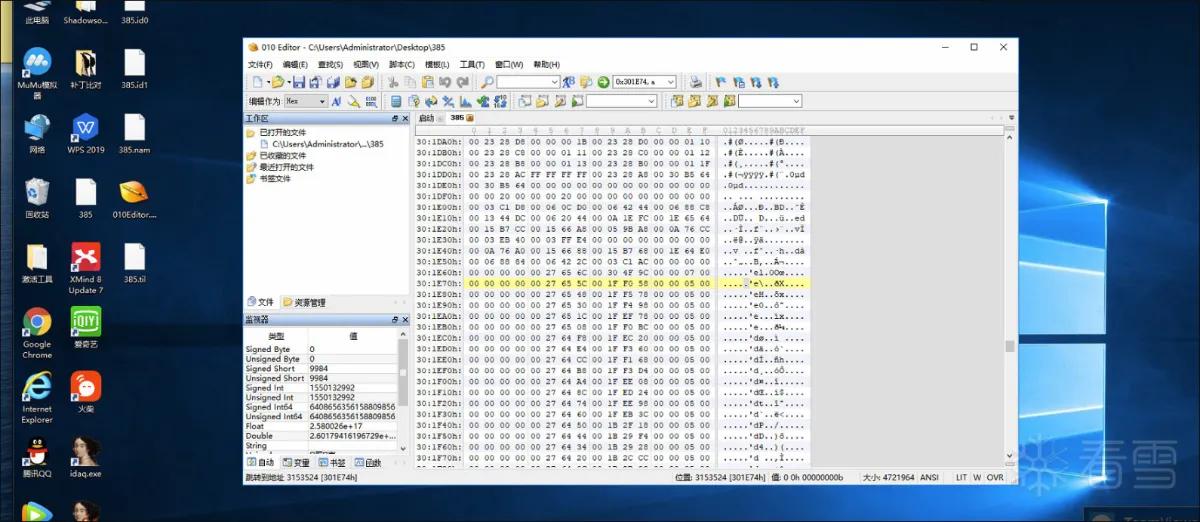Open Google Chrome from desktop
1200x522 pixels.
[x=37, y=333]
